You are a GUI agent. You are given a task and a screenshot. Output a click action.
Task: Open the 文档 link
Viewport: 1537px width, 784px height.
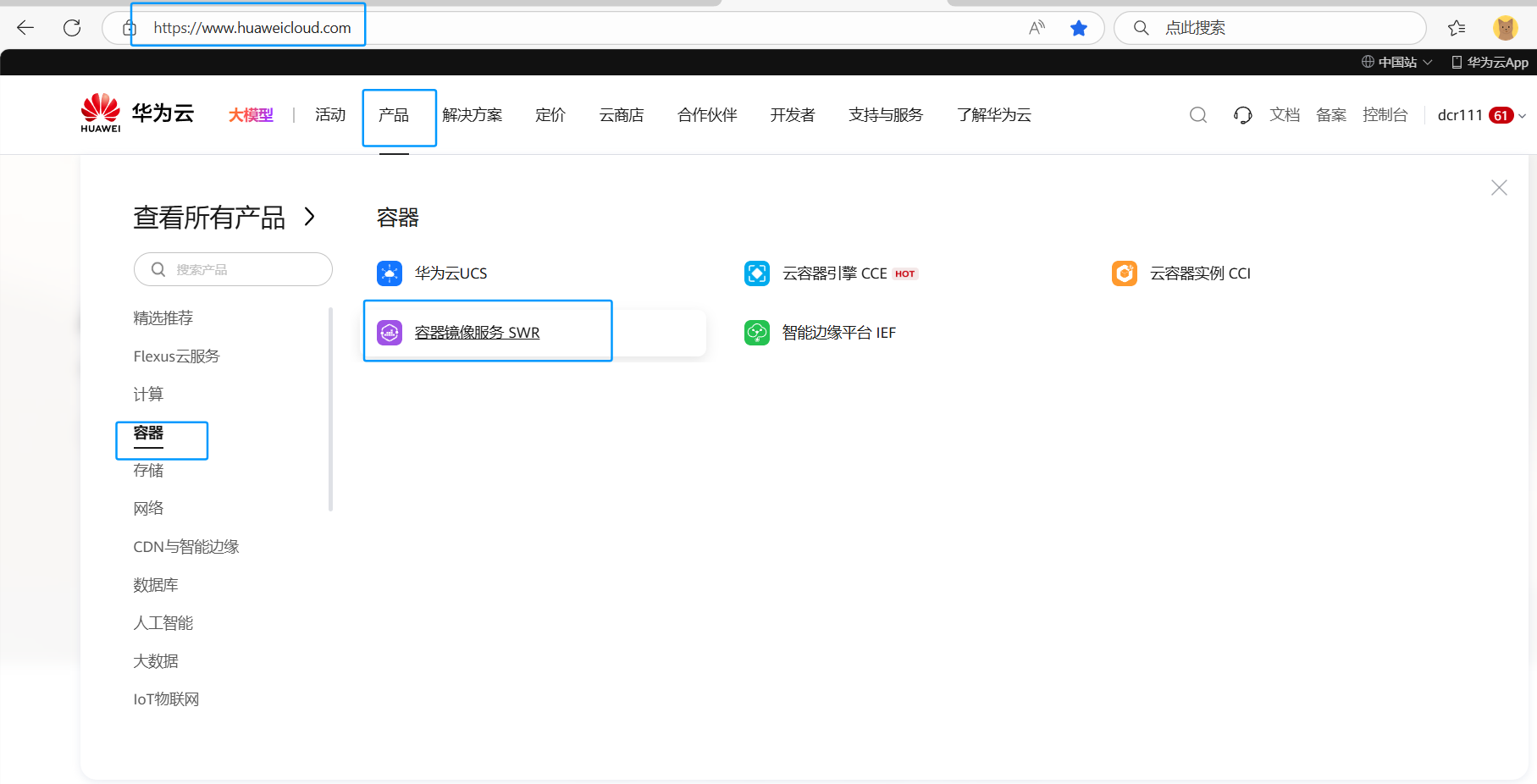[x=1285, y=115]
